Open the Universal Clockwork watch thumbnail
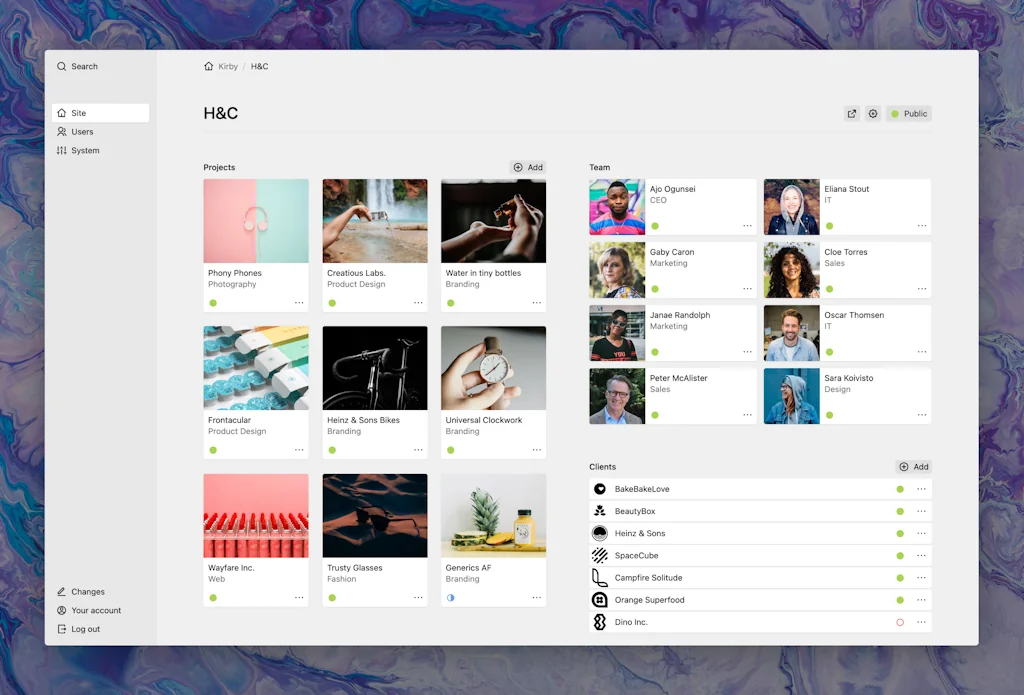 [x=493, y=368]
